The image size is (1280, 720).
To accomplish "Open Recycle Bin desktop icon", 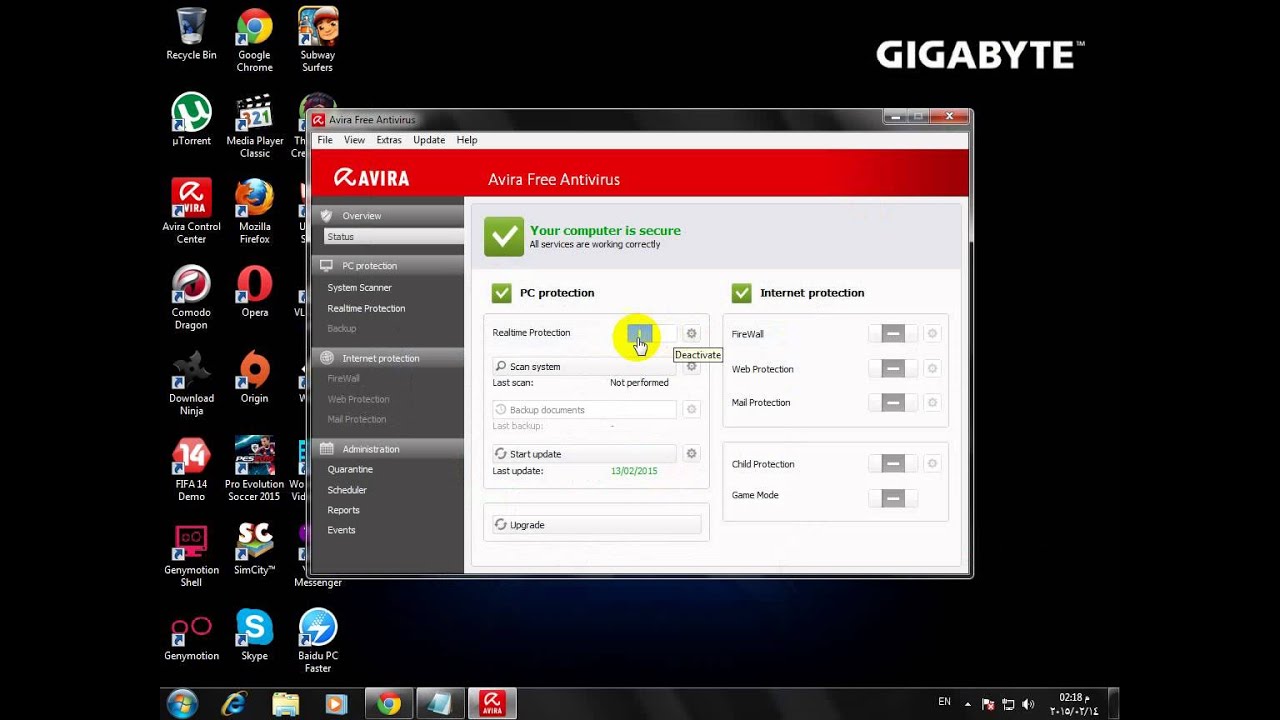I will (191, 35).
